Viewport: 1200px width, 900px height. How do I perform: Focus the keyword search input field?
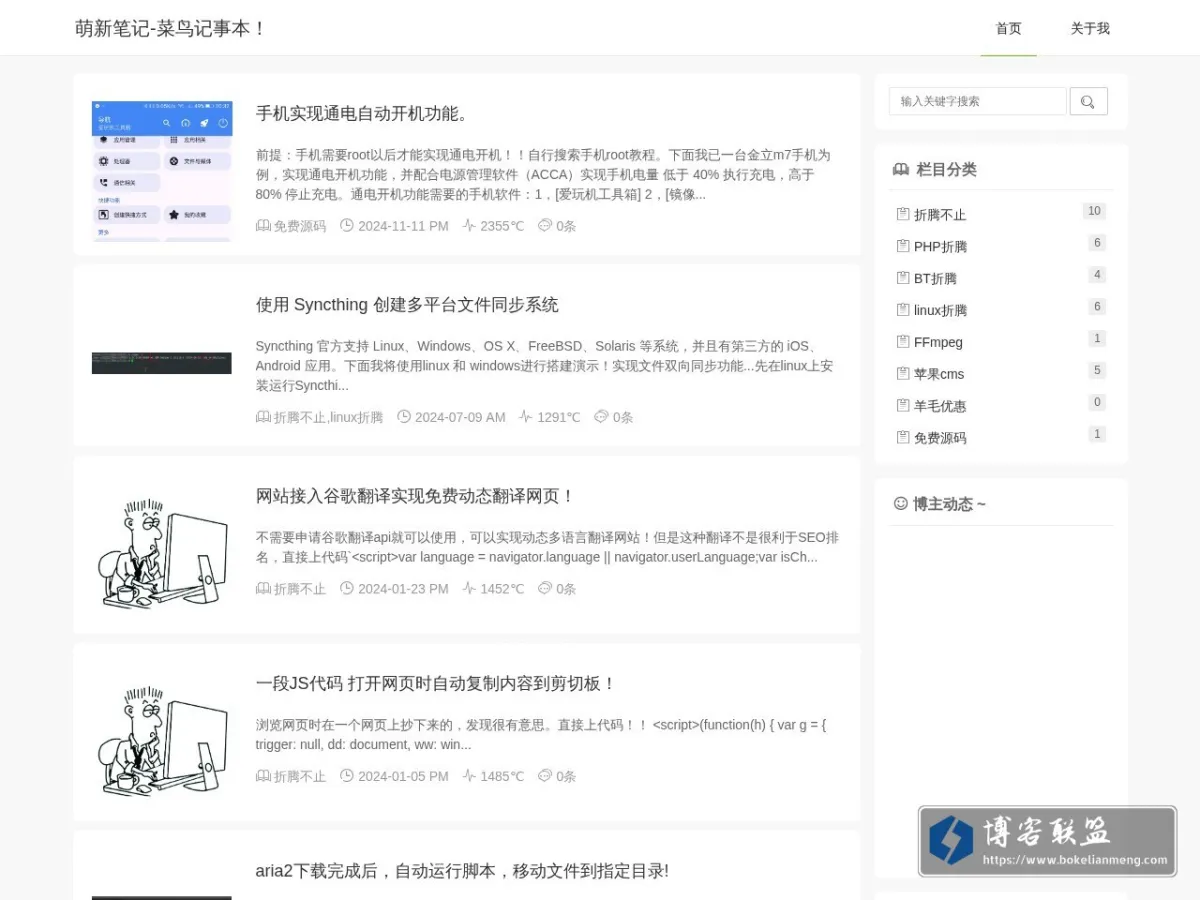click(x=978, y=101)
